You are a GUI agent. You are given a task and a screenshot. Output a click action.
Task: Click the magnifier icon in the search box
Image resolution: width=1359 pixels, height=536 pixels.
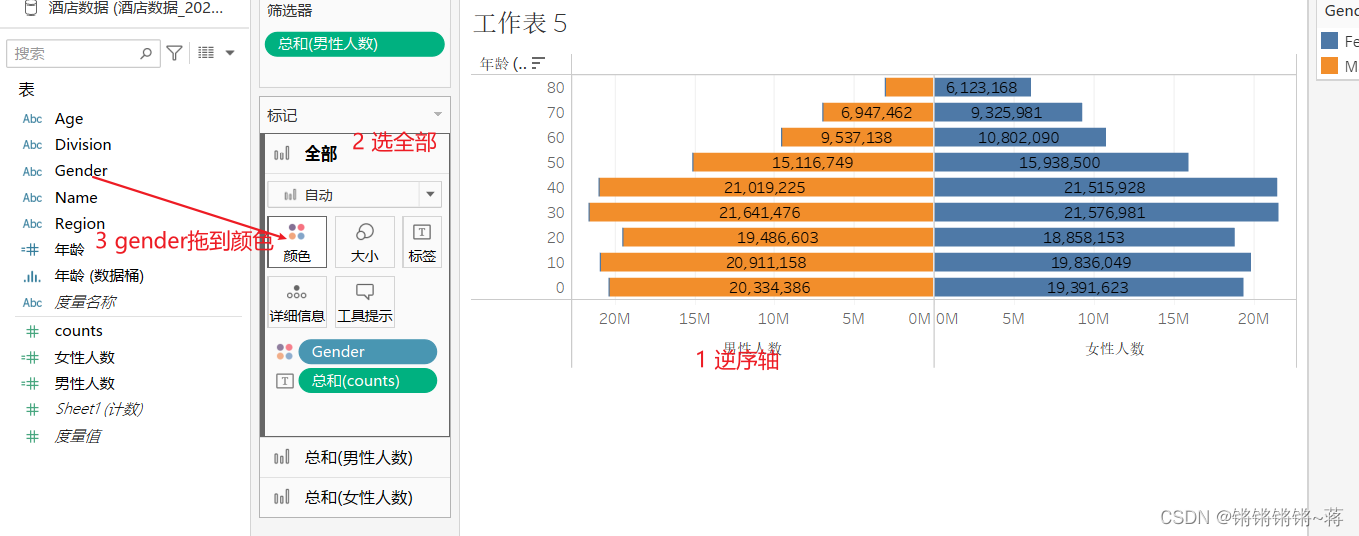click(146, 53)
